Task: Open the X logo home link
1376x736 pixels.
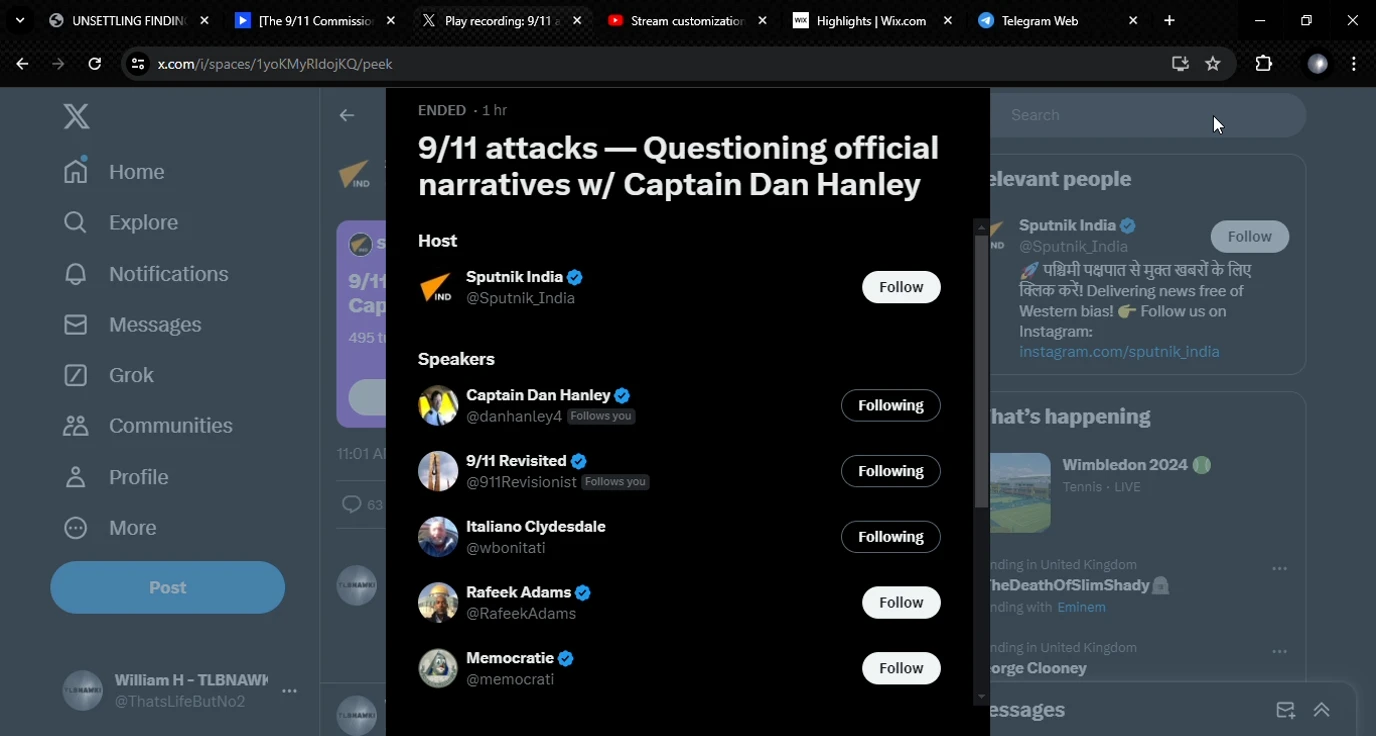Action: 77,117
